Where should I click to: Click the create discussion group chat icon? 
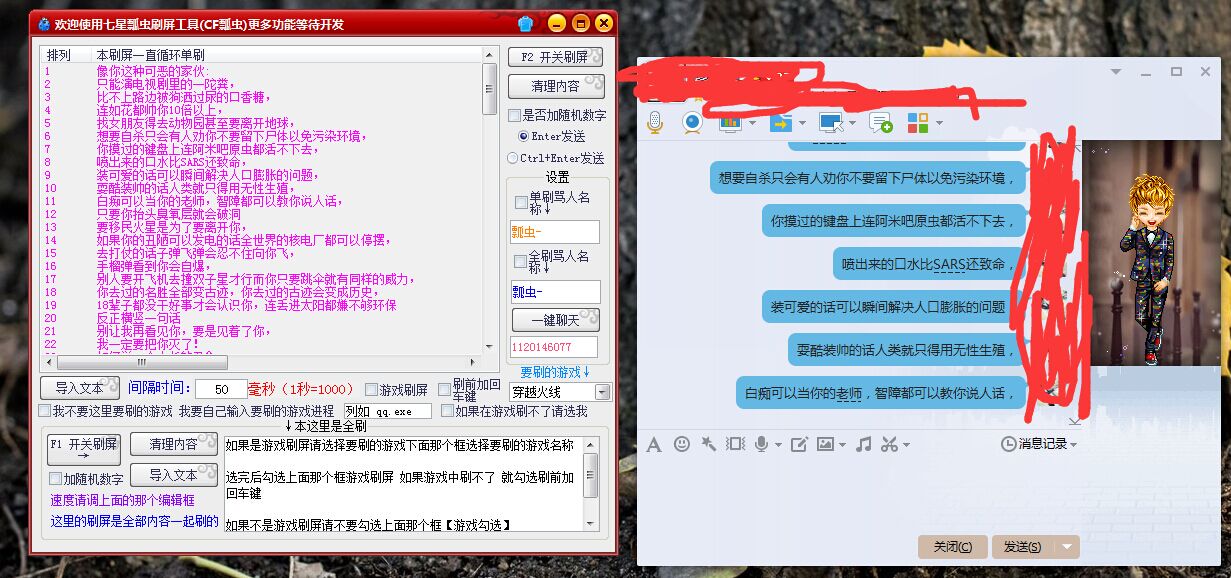880,123
